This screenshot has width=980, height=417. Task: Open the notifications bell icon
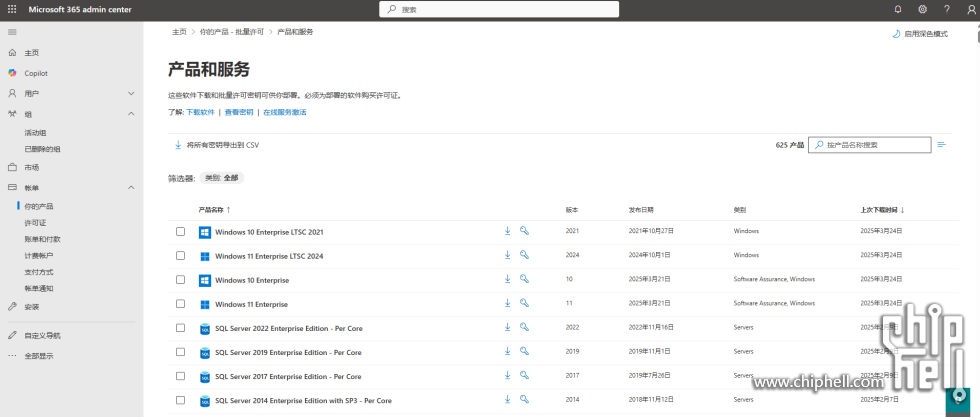click(x=898, y=9)
